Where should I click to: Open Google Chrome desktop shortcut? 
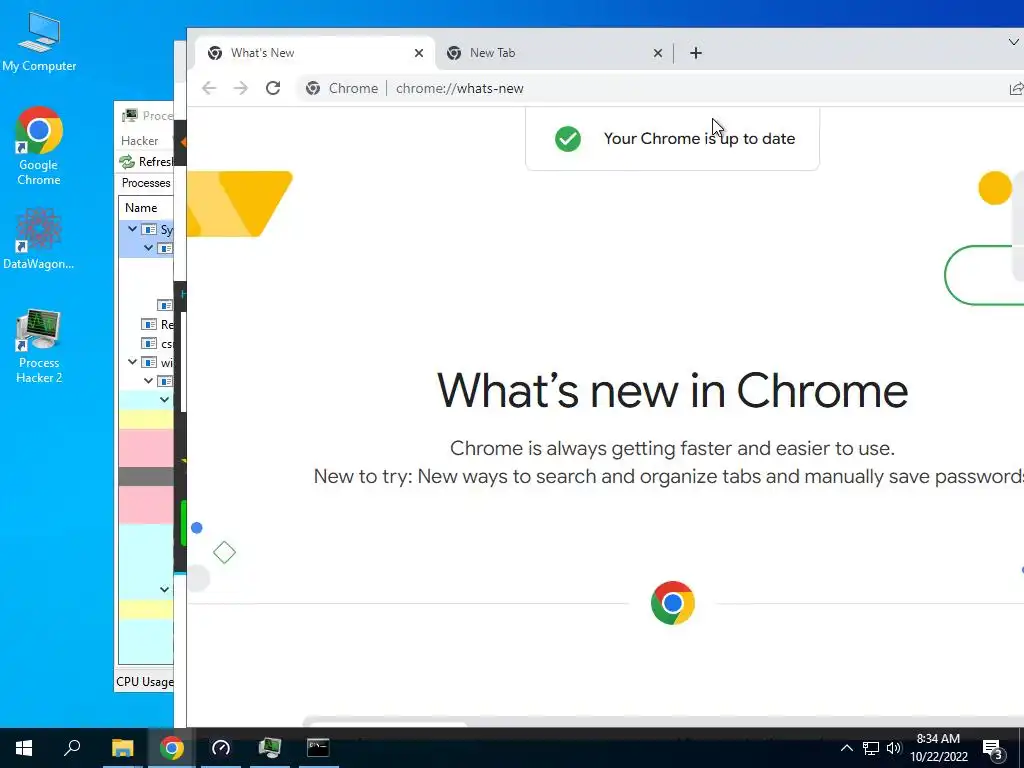tap(39, 146)
